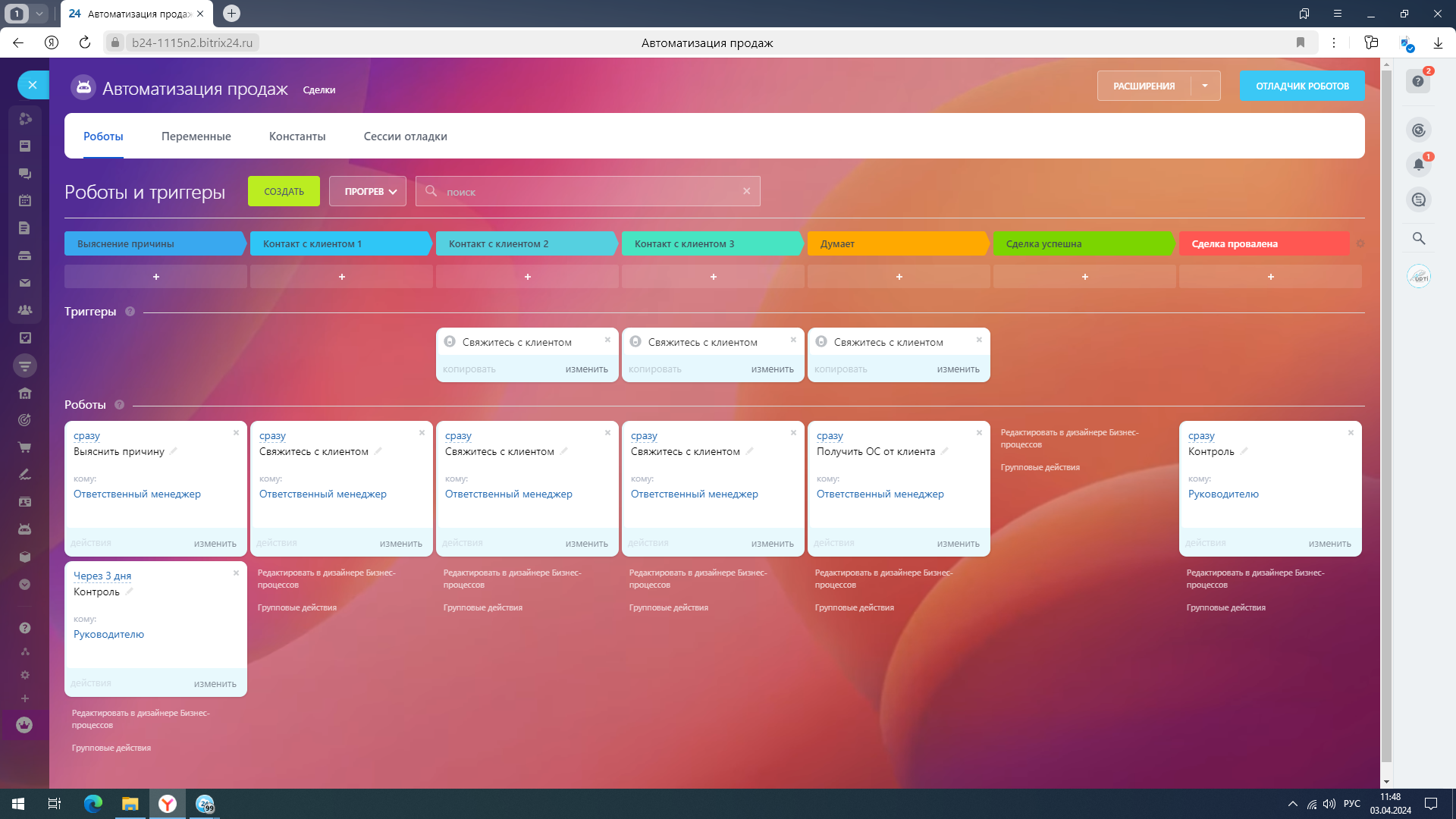Select the orange Думает stage header
Image resolution: width=1456 pixels, height=819 pixels.
click(898, 243)
